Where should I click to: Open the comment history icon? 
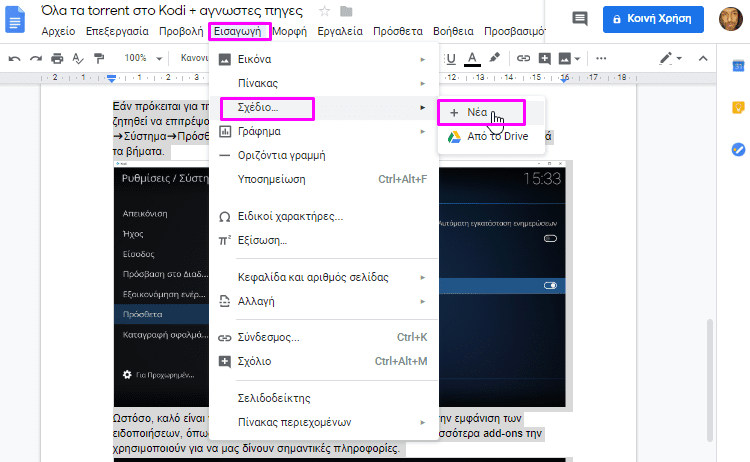coord(580,19)
